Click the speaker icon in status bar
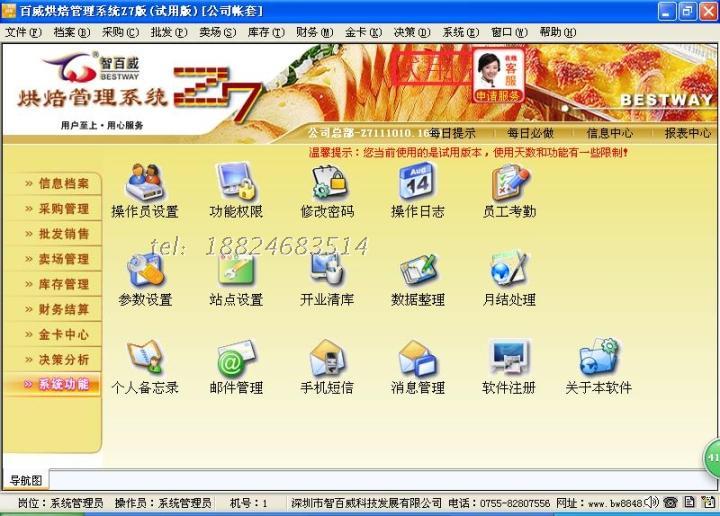The image size is (720, 516). click(651, 502)
